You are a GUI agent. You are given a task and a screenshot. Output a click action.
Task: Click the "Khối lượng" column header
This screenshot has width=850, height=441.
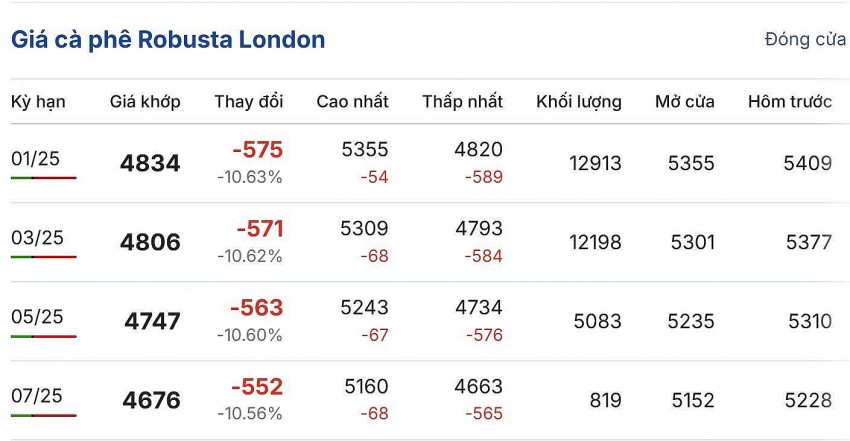pos(578,102)
